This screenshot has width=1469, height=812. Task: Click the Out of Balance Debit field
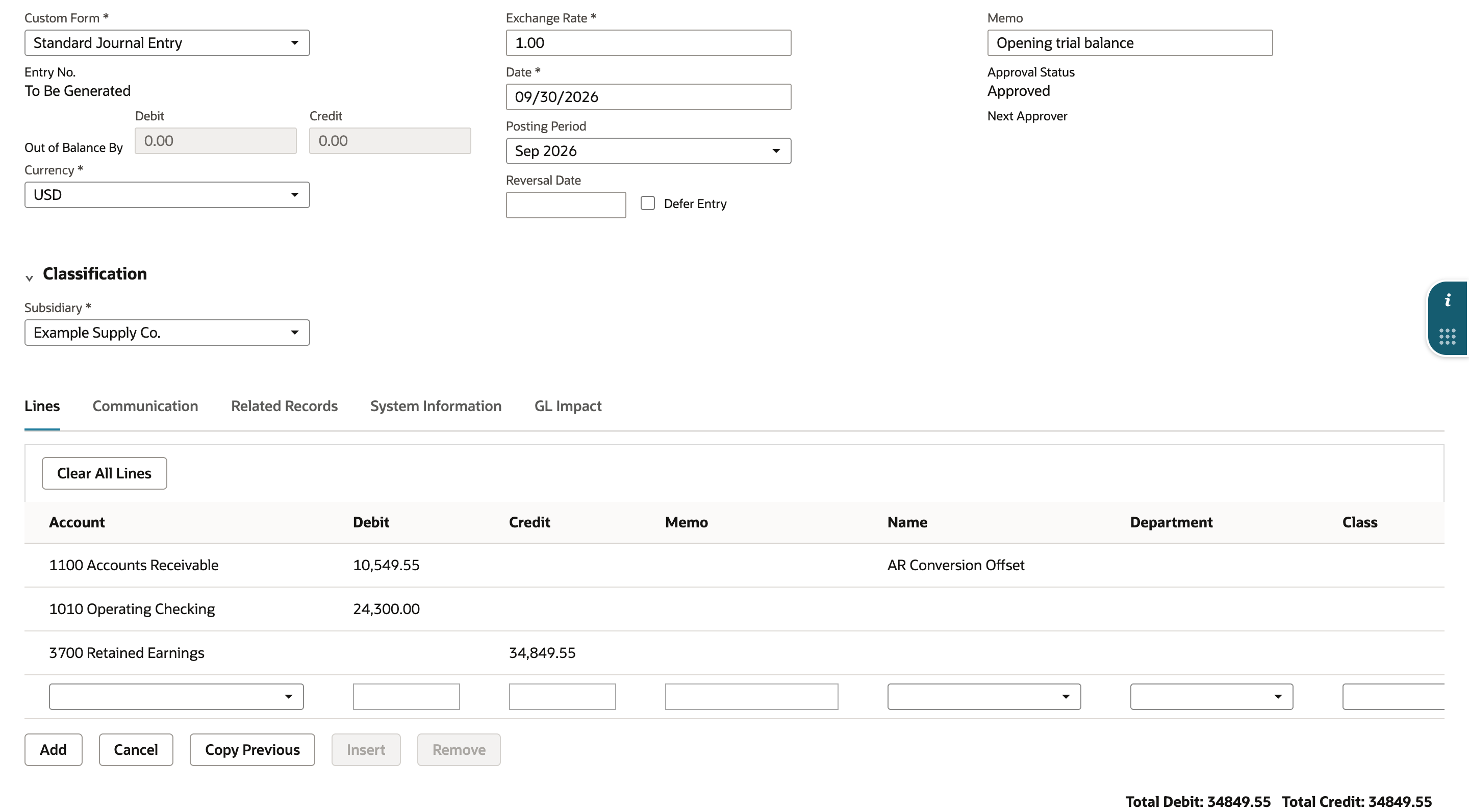[216, 141]
